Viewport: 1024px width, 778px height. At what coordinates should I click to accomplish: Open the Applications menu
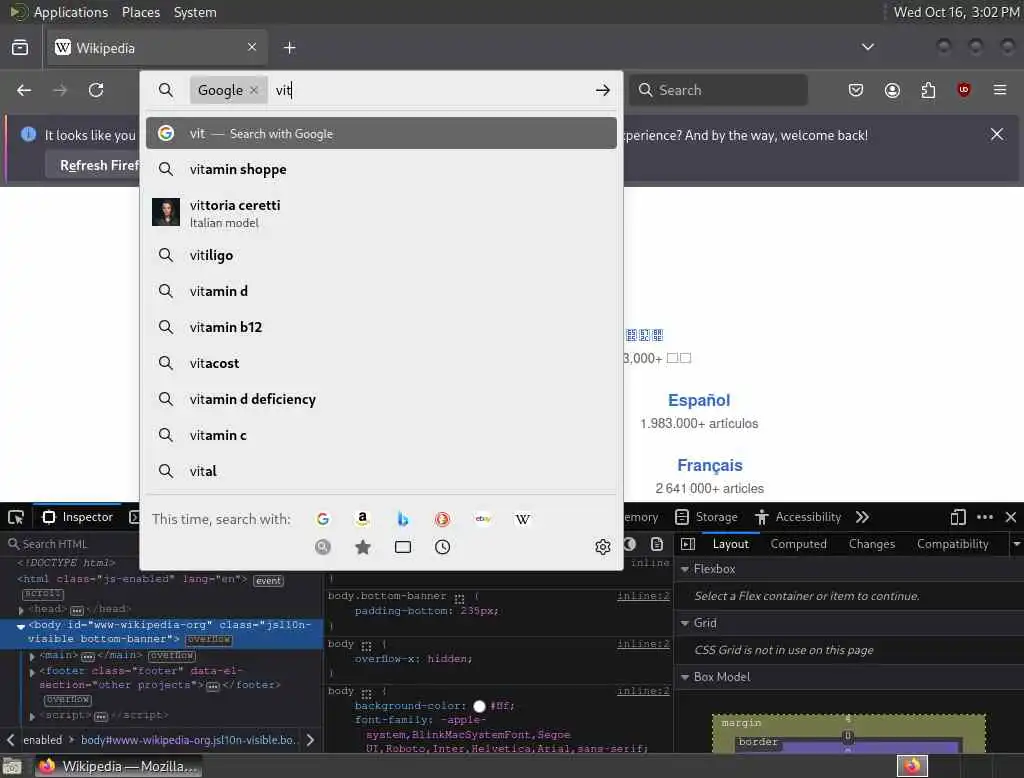click(x=71, y=12)
